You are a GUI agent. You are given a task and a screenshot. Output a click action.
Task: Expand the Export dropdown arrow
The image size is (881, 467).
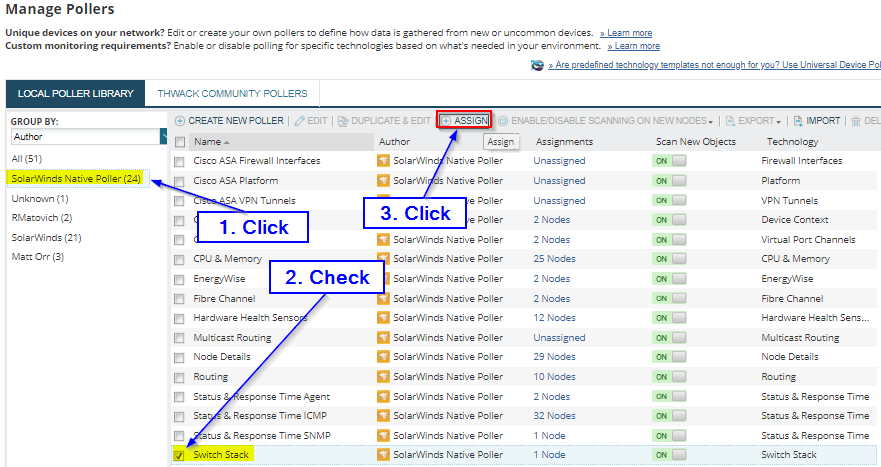pyautogui.click(x=779, y=122)
